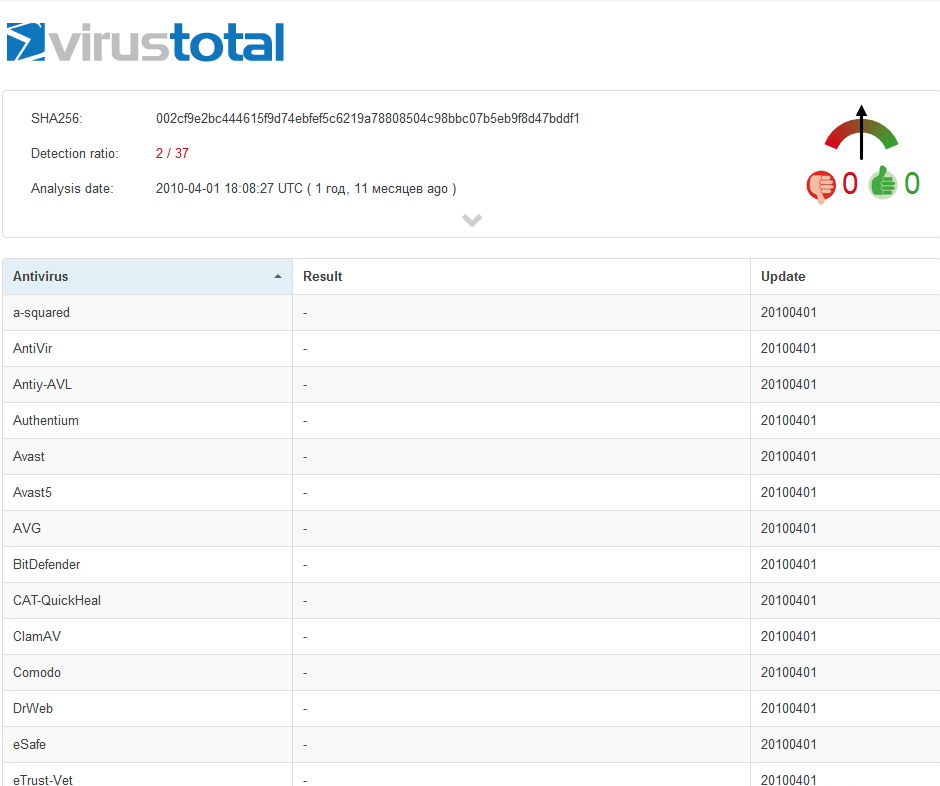The width and height of the screenshot is (940, 786).
Task: Click the update date in AVG row
Action: [x=788, y=528]
